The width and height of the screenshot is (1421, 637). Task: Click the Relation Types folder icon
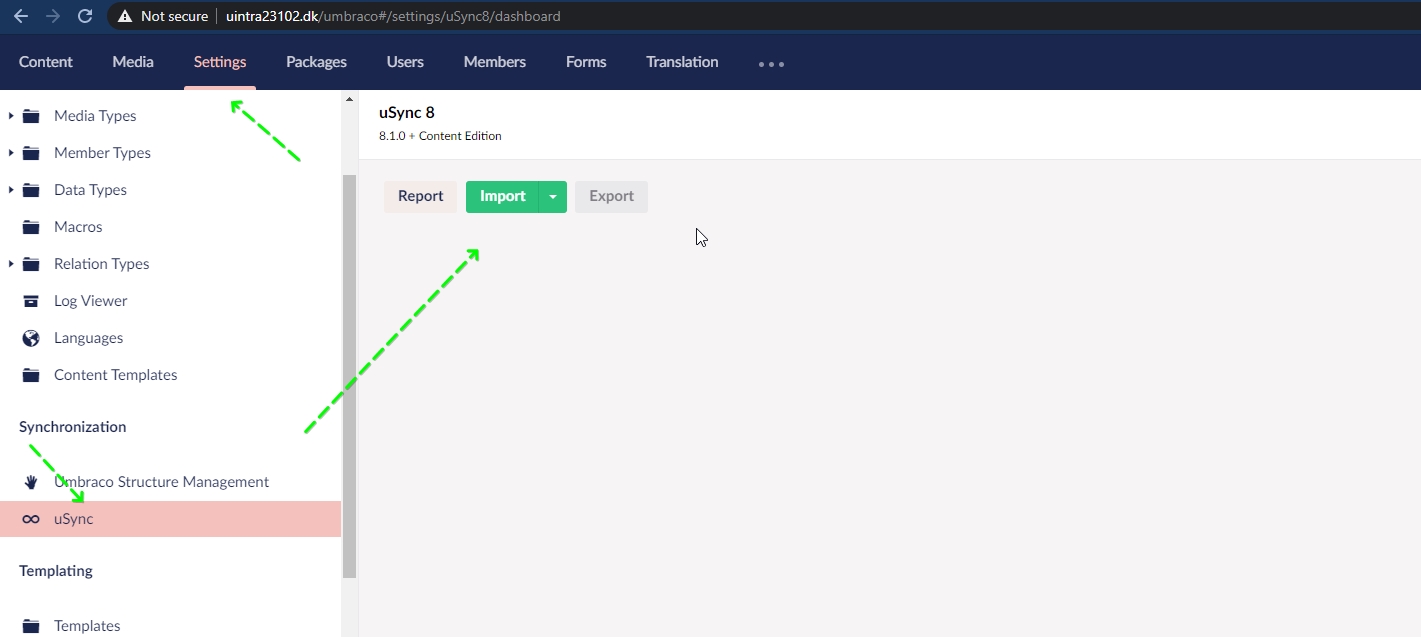pyautogui.click(x=31, y=264)
